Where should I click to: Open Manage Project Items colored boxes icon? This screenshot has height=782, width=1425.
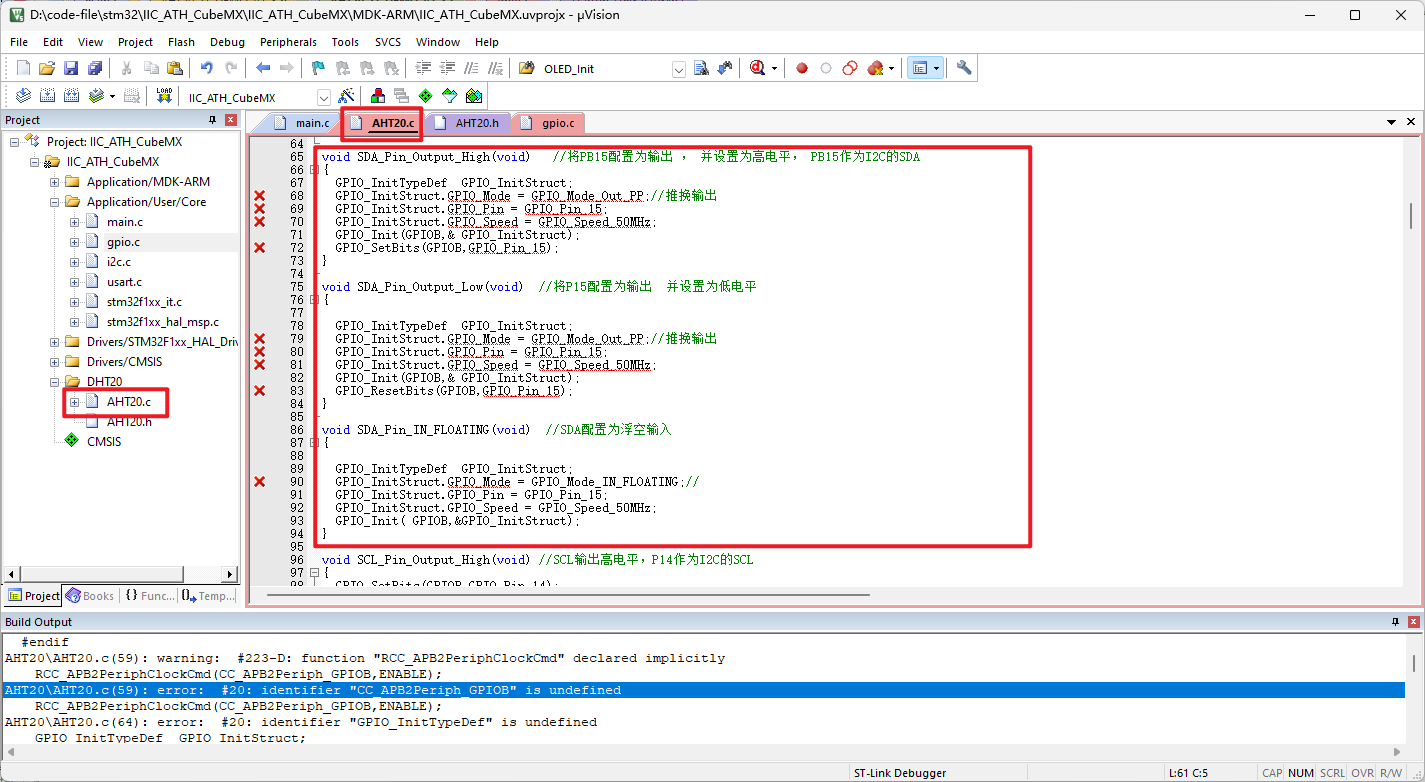[x=378, y=96]
